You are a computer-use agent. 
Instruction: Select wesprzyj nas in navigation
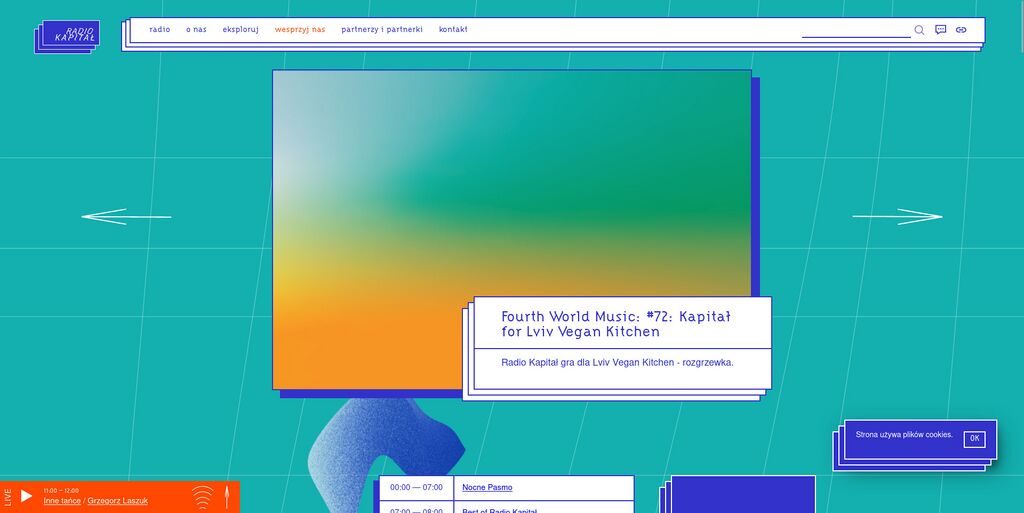point(300,30)
